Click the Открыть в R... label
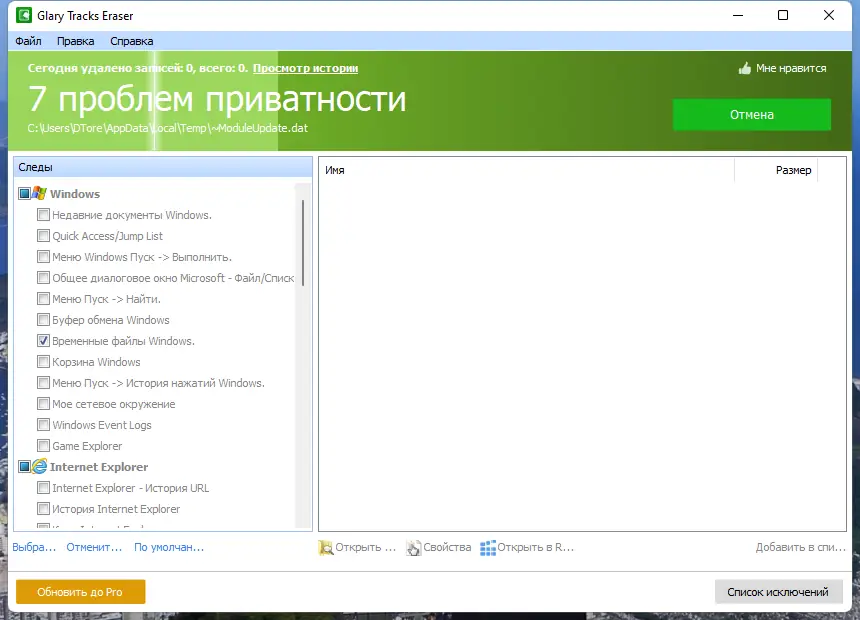The height and width of the screenshot is (620, 860). coord(535,547)
